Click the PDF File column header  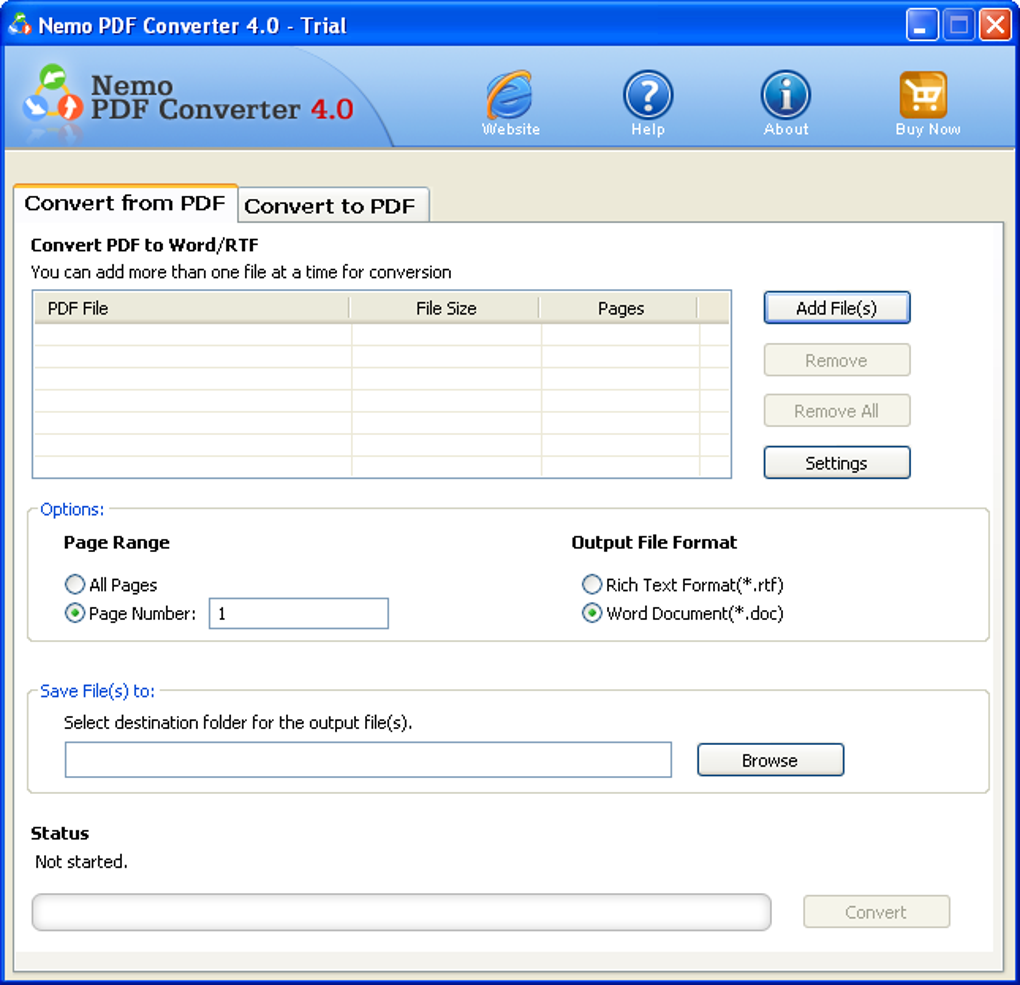tap(191, 308)
